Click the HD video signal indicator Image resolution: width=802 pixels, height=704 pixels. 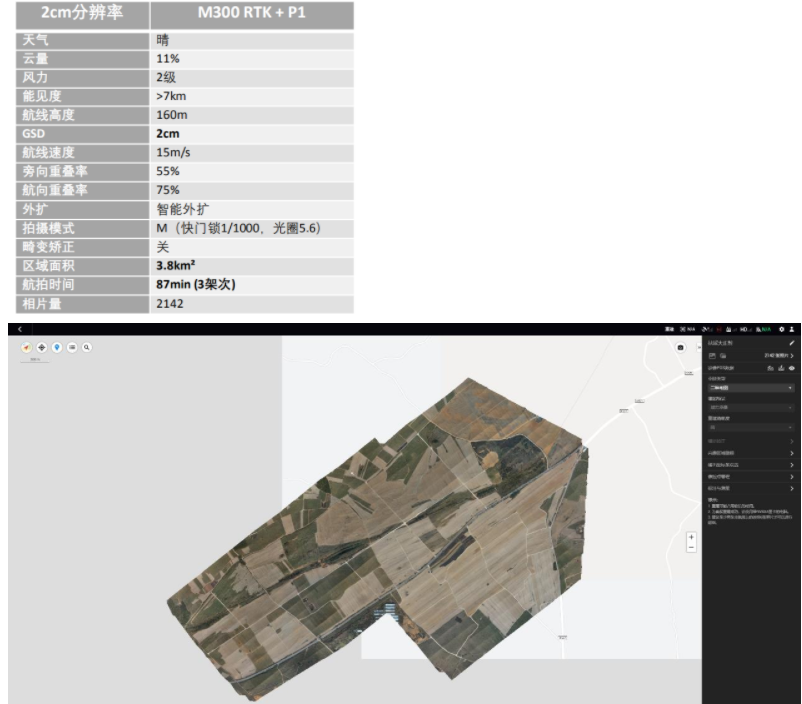(746, 329)
